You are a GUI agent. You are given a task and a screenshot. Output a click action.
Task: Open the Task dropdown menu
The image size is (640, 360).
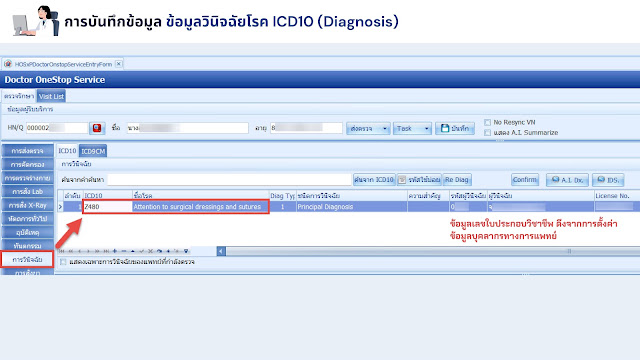412,128
